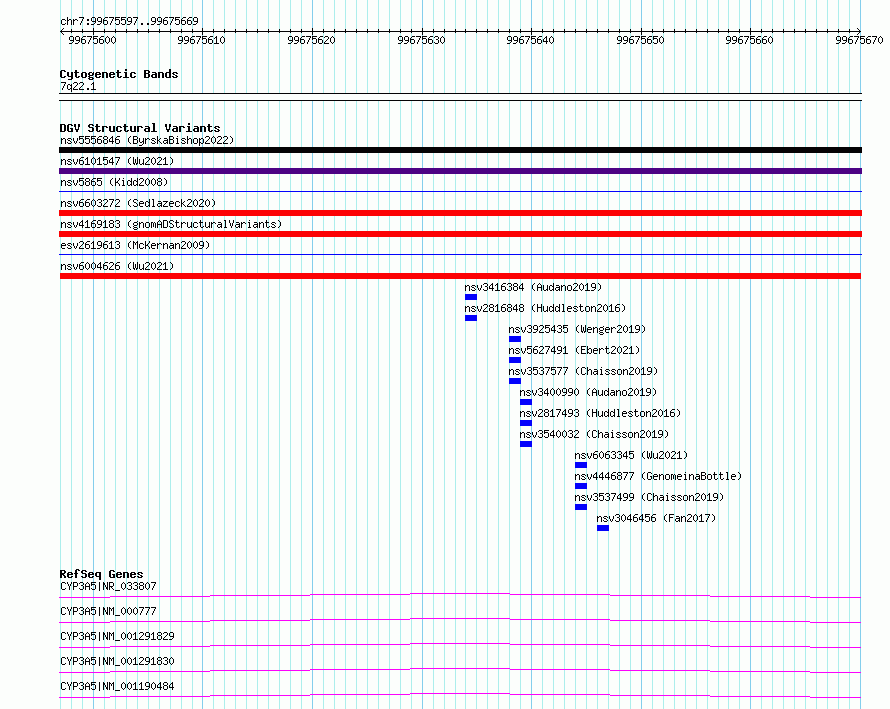The image size is (890, 709).
Task: Click the RefSeq Genes track heading
Action: [101, 574]
